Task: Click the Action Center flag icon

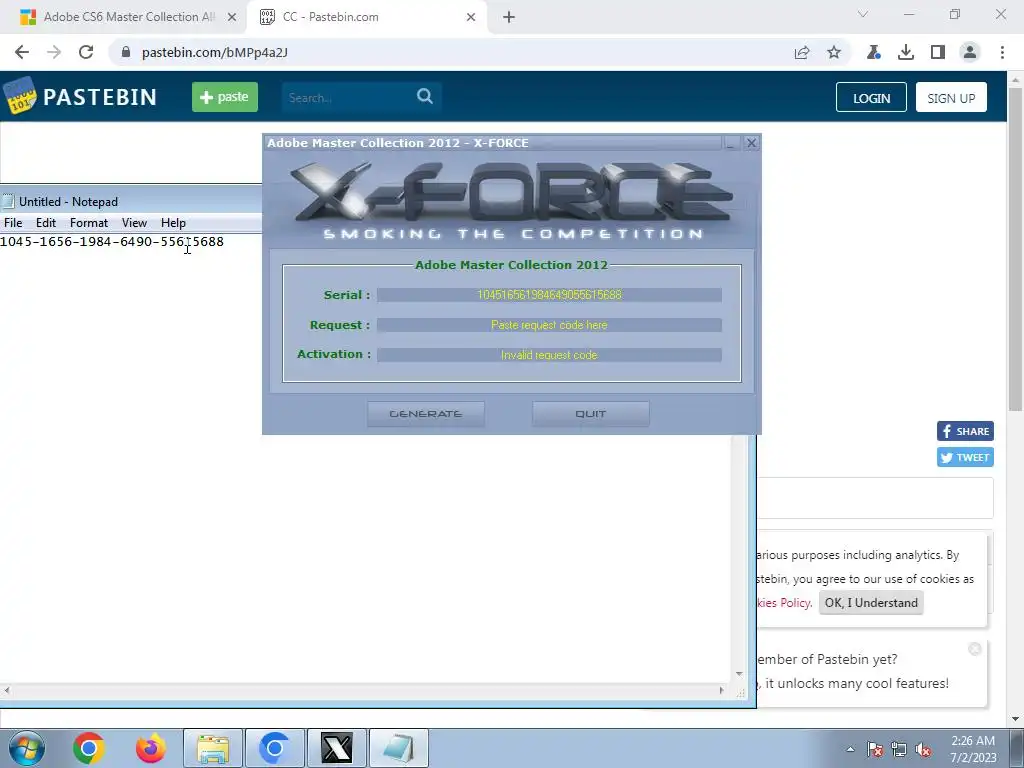Action: (x=875, y=750)
